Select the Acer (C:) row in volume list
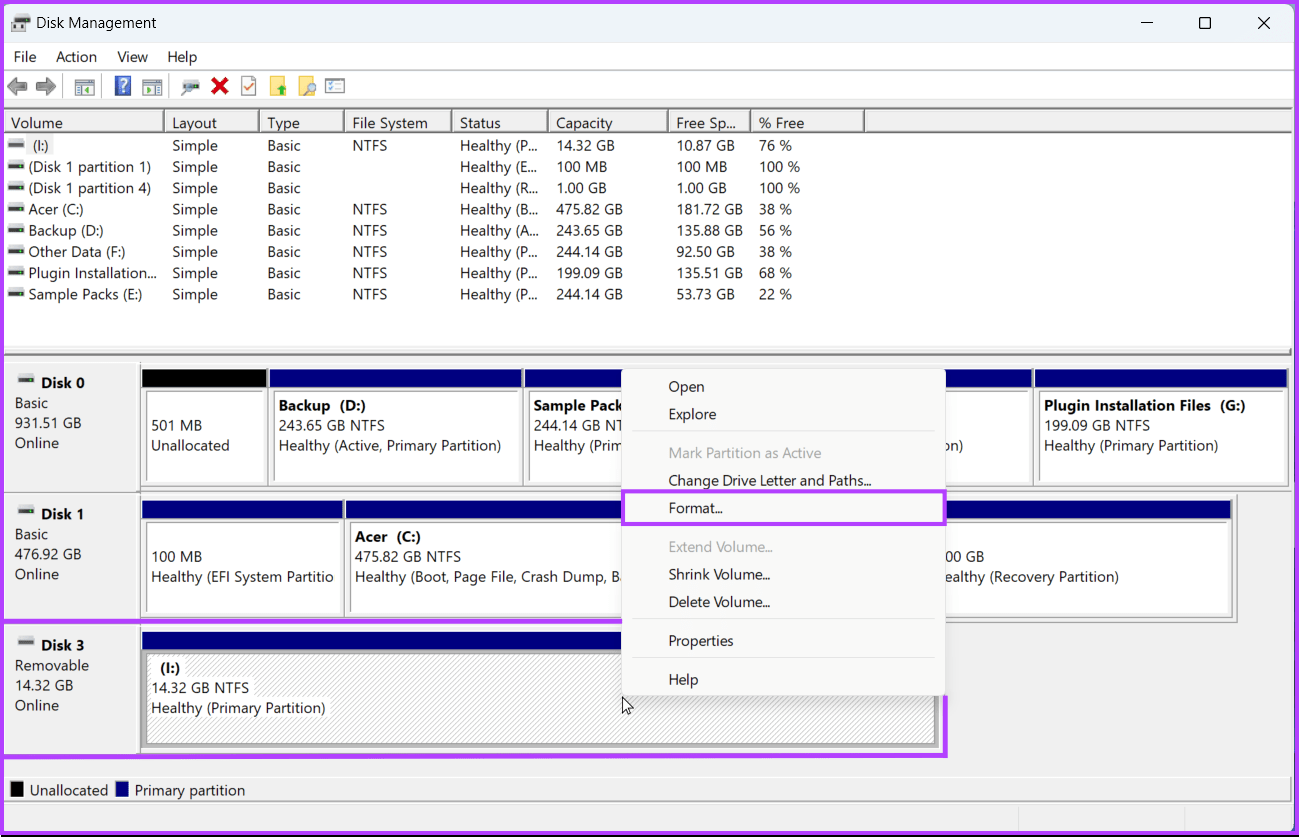This screenshot has width=1299, height=837. [x=435, y=209]
